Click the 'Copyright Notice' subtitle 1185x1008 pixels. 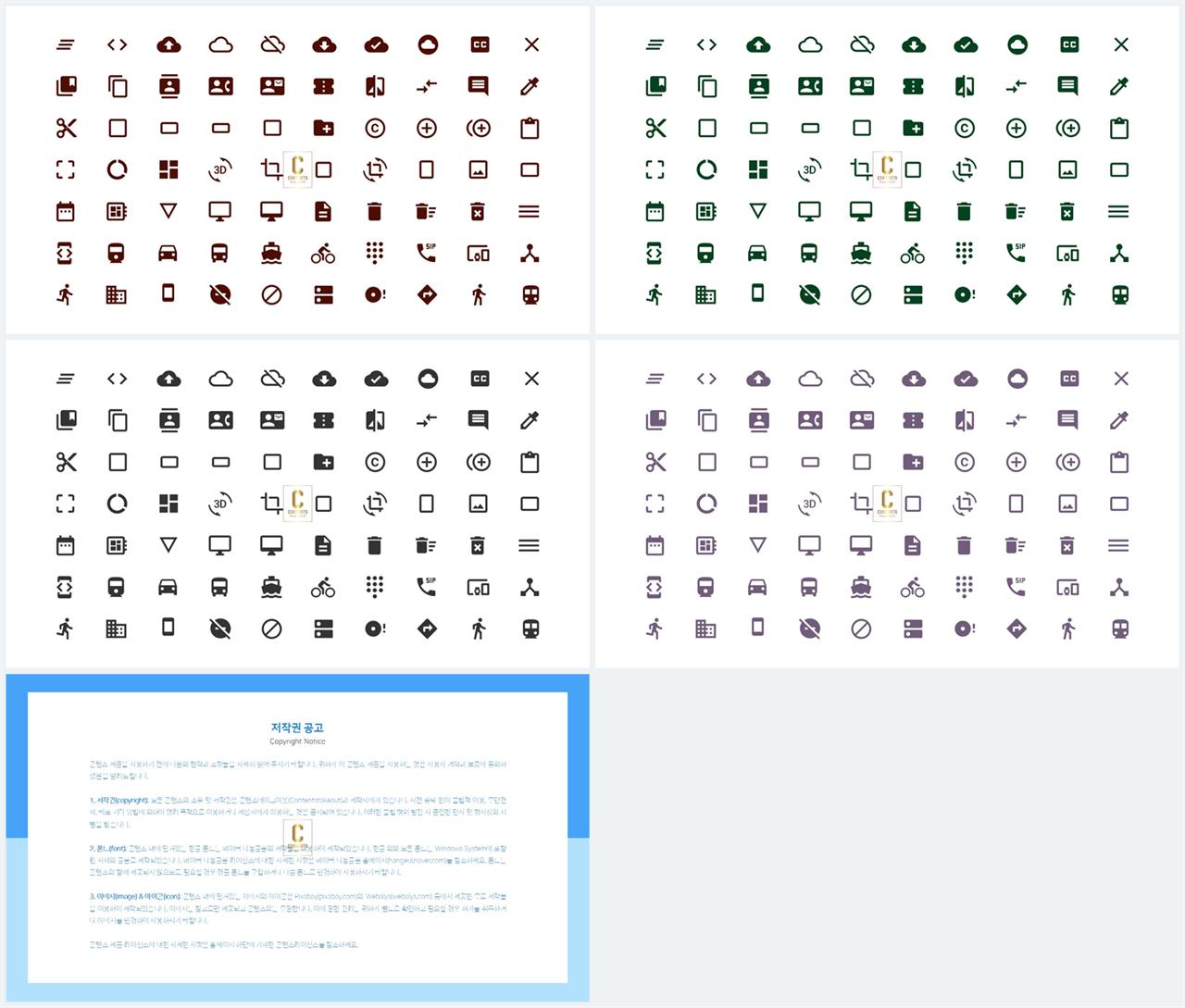297,741
